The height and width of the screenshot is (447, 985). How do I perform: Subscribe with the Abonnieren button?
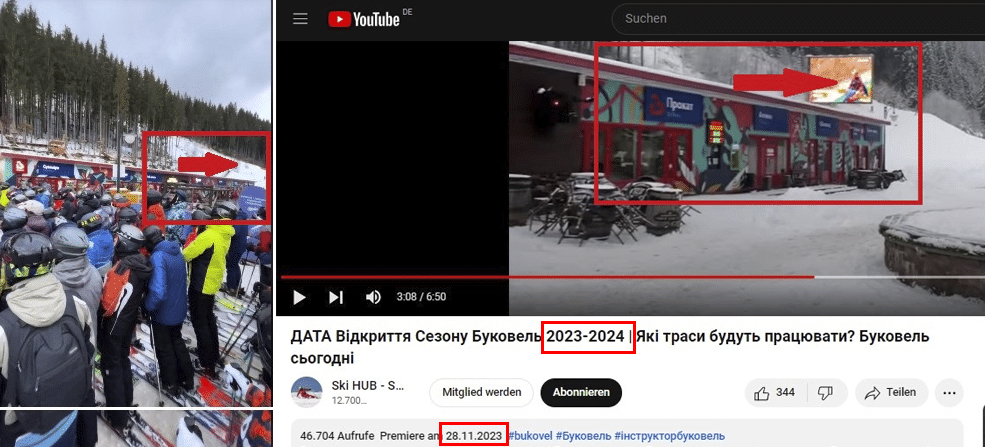(x=581, y=392)
